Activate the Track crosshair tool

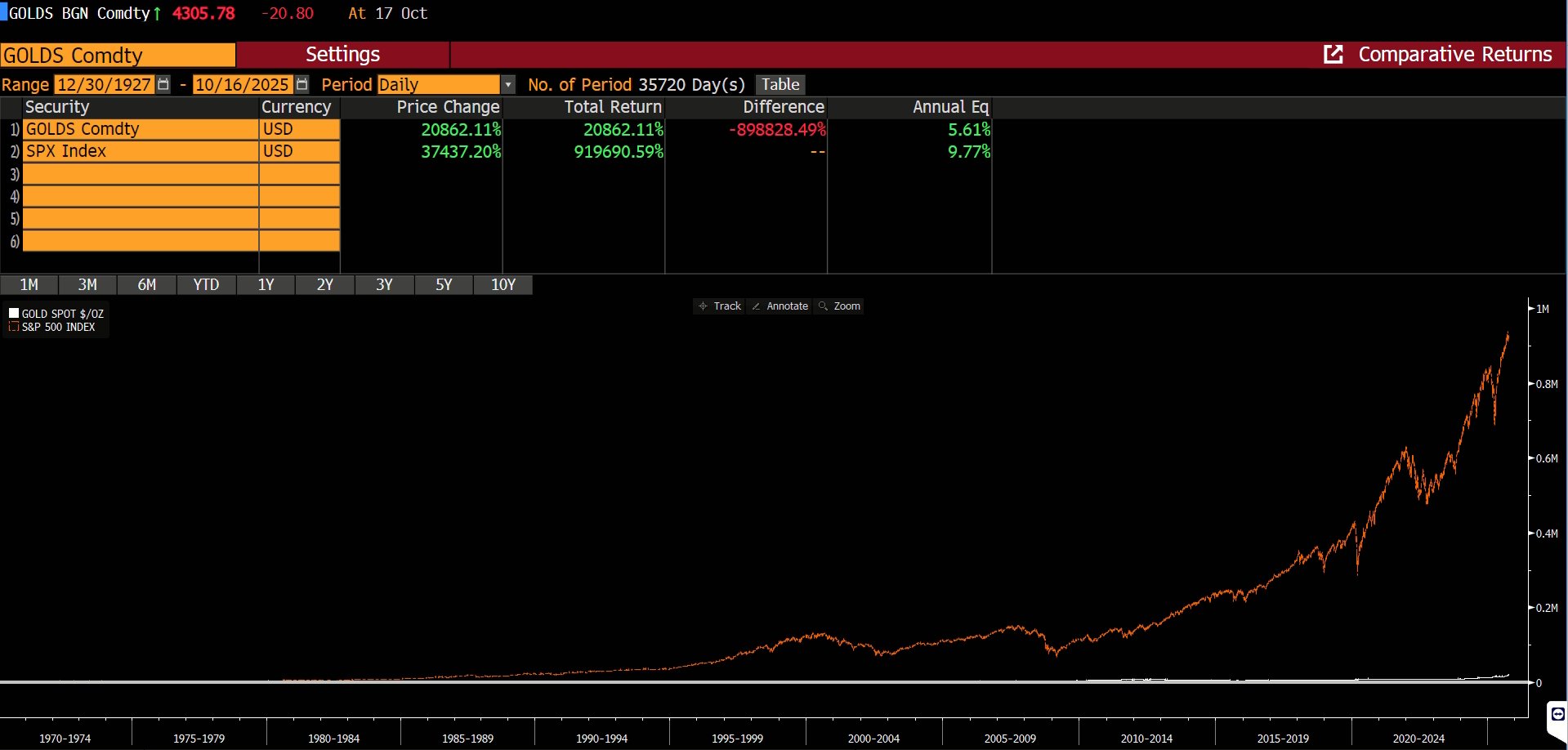click(x=719, y=306)
